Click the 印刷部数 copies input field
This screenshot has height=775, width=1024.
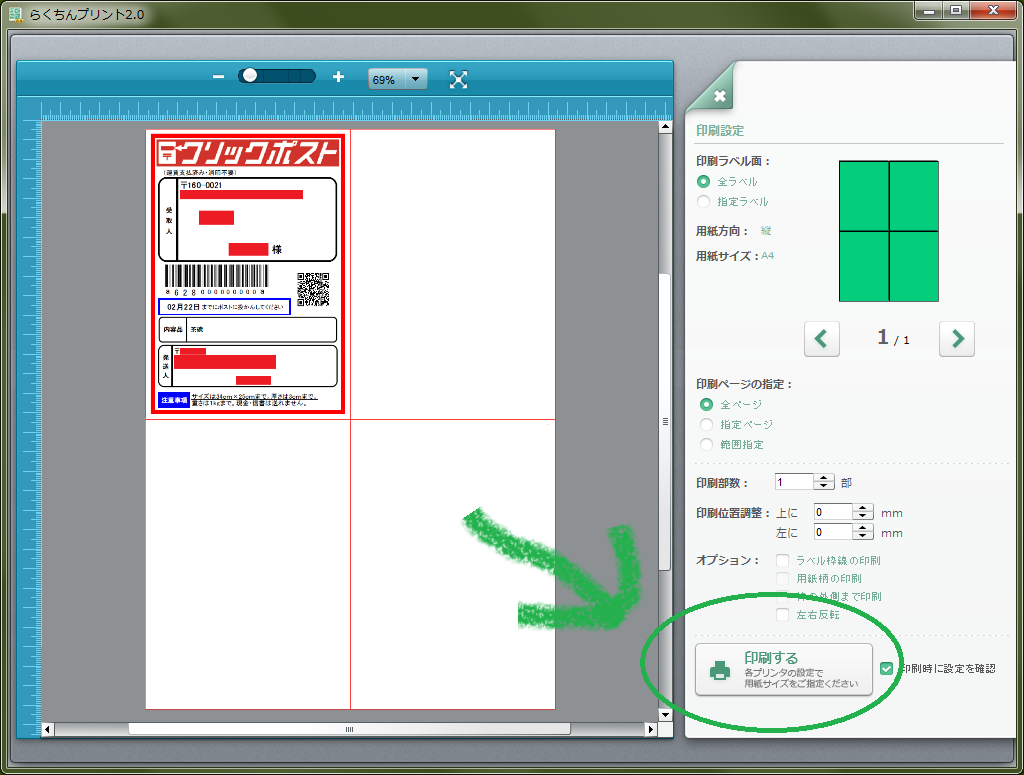[794, 482]
